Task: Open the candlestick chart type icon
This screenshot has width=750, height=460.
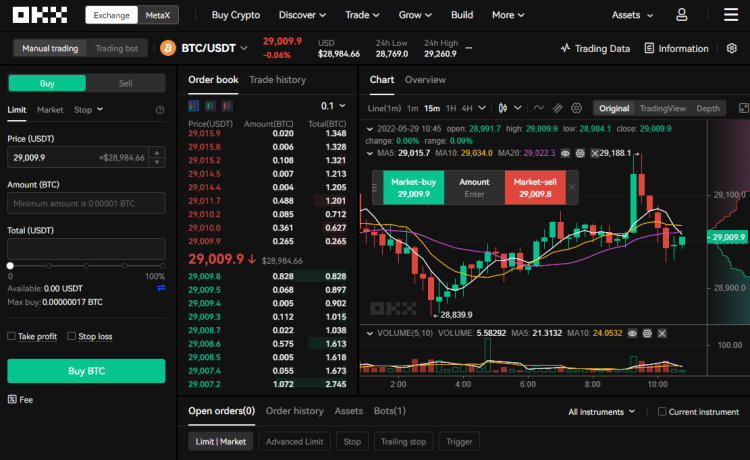Action: click(x=503, y=108)
